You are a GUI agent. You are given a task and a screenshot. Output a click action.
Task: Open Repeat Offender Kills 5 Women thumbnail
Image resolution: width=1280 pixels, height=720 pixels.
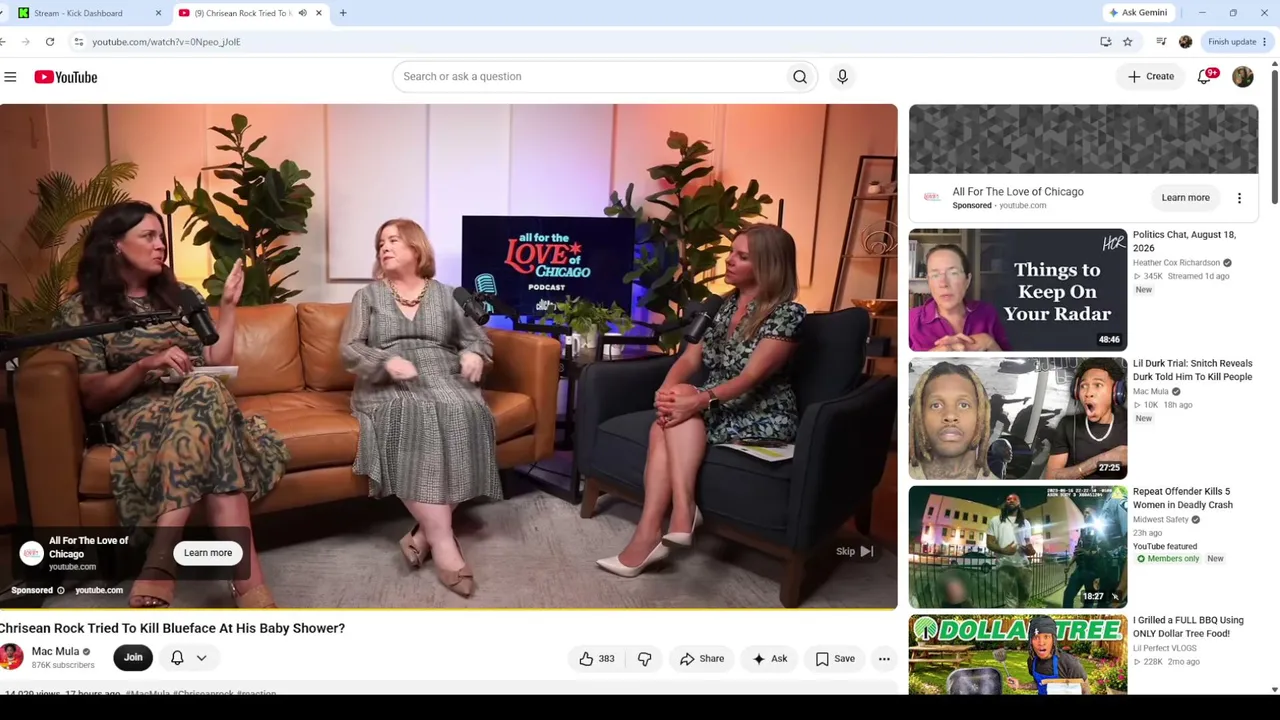click(x=1018, y=547)
